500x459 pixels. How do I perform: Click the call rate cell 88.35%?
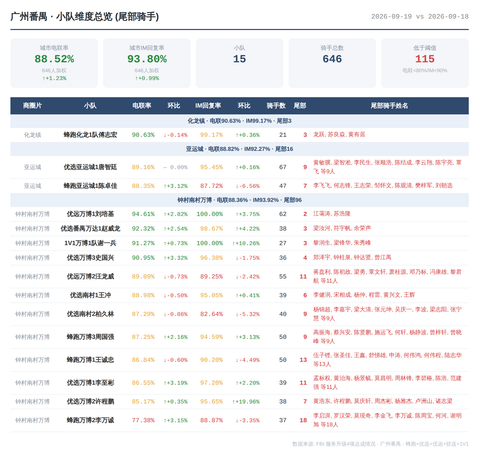pos(143,186)
